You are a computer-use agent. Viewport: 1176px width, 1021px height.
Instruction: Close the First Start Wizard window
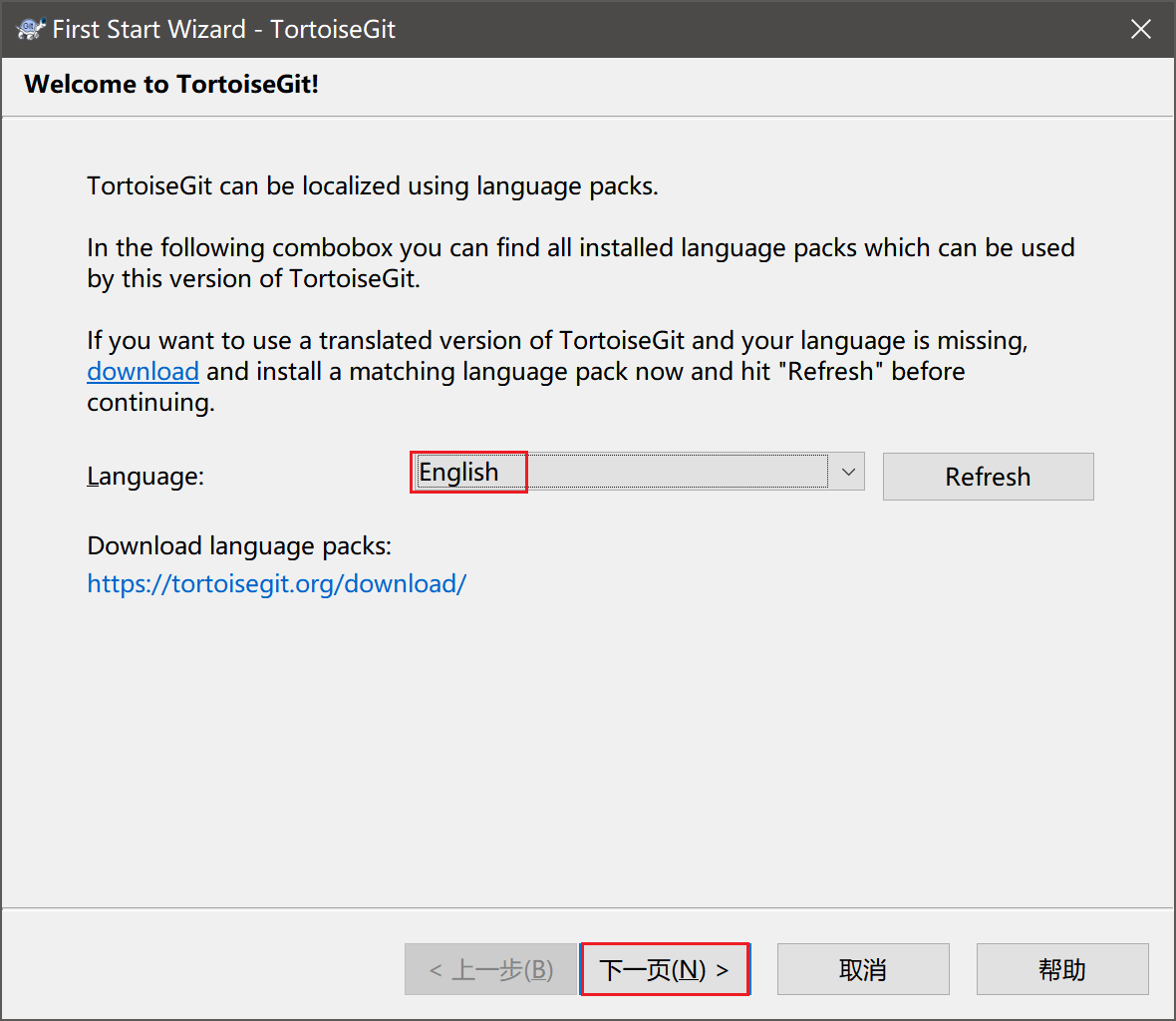[x=1141, y=29]
